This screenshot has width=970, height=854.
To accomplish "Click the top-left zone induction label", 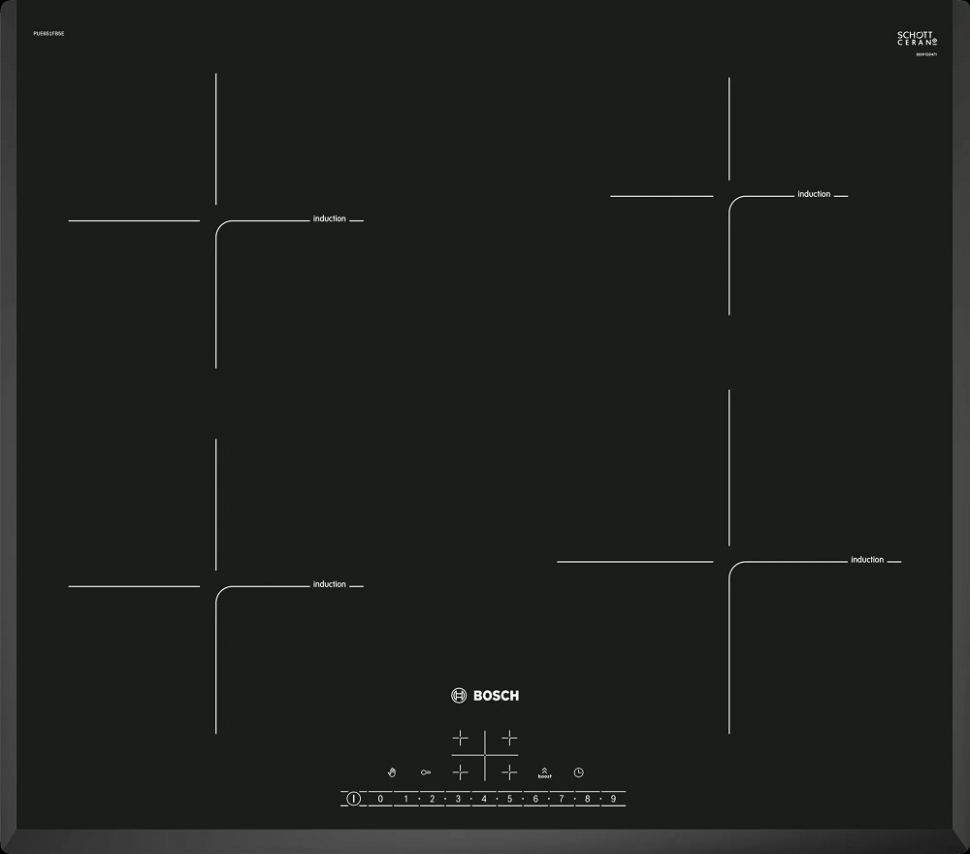I will point(329,218).
